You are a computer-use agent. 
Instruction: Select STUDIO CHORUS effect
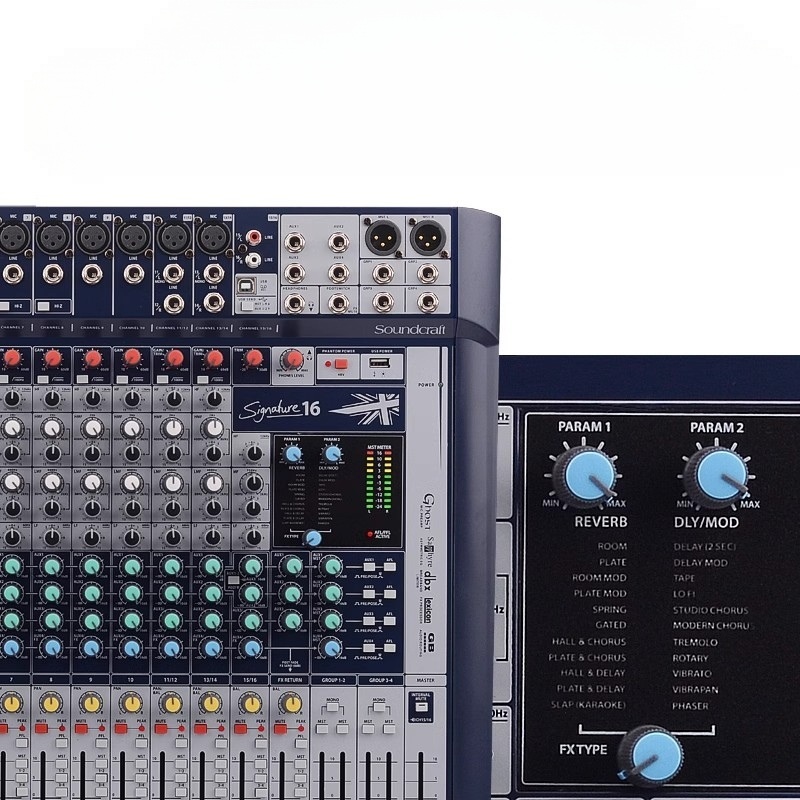(x=710, y=610)
